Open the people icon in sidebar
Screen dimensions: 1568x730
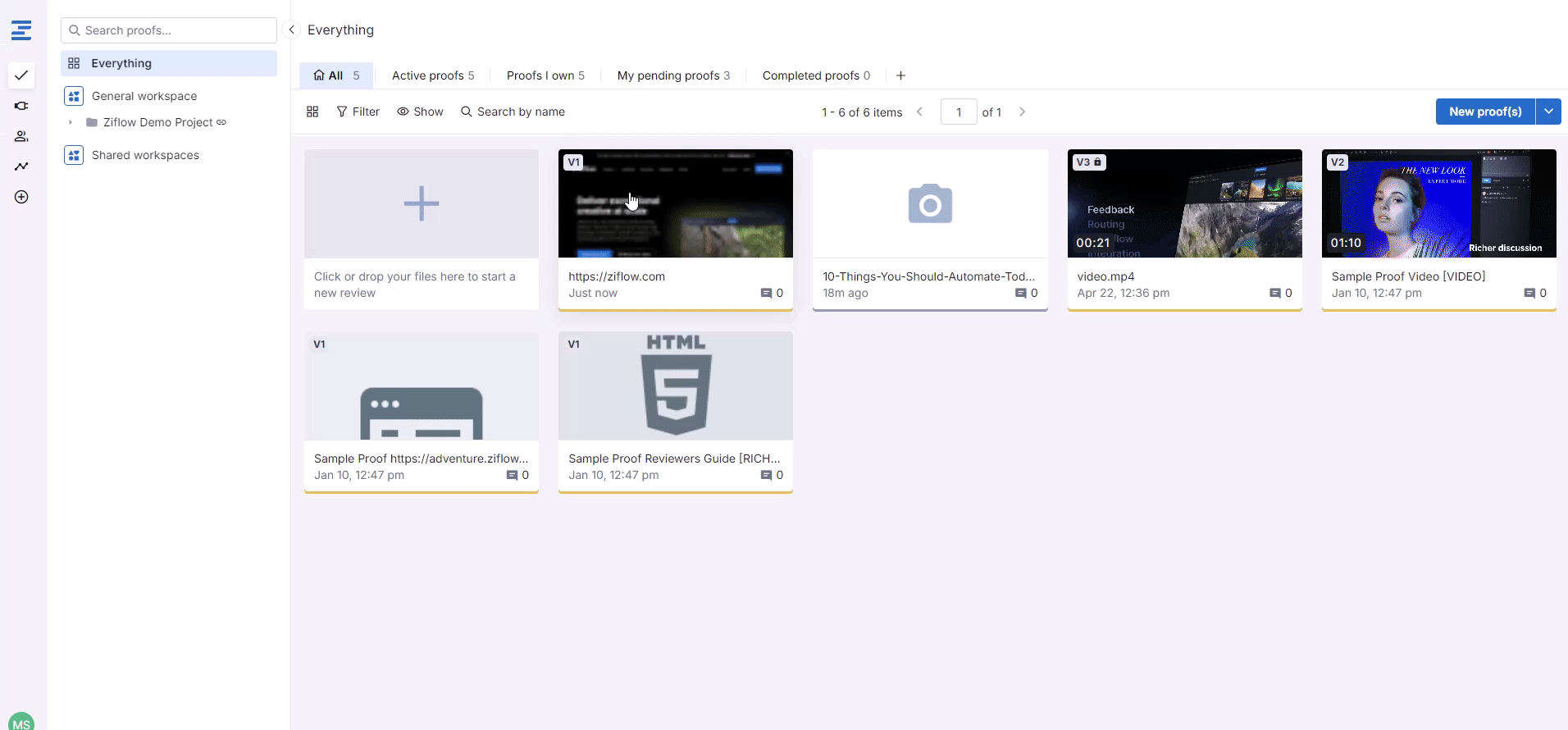coord(21,136)
